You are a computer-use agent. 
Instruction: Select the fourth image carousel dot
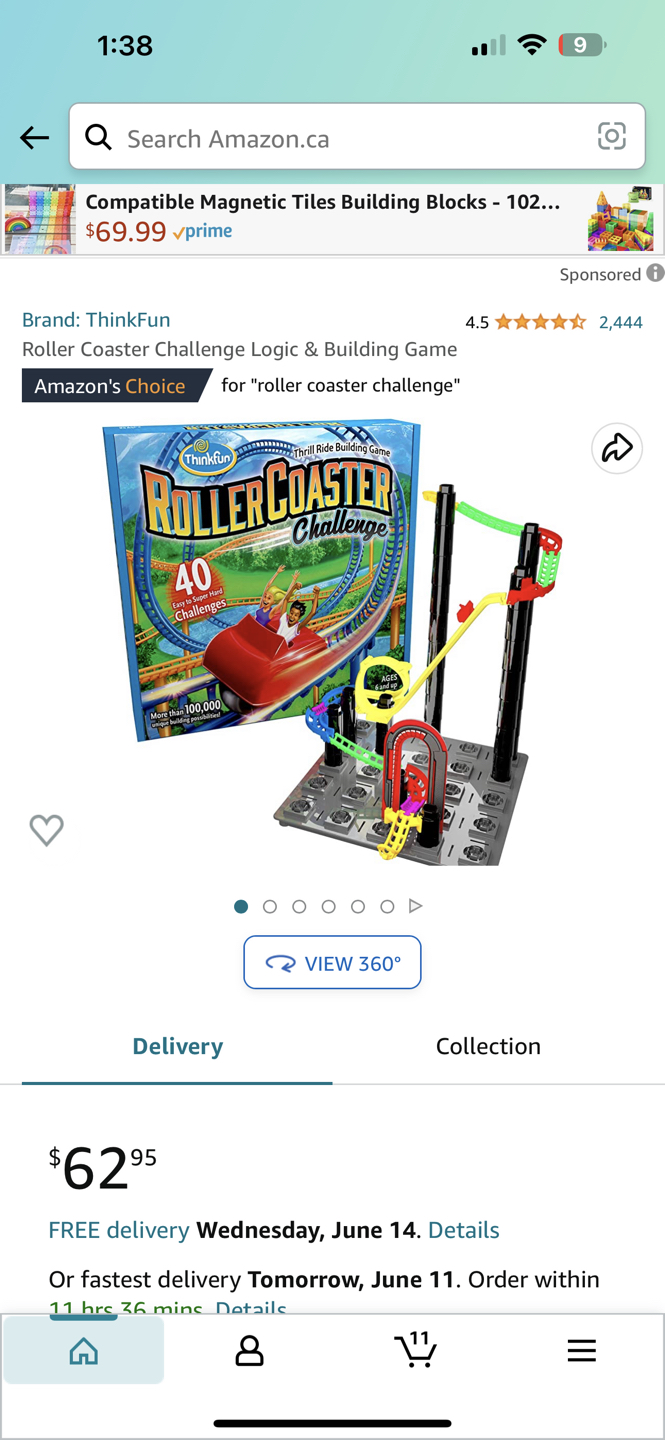328,906
